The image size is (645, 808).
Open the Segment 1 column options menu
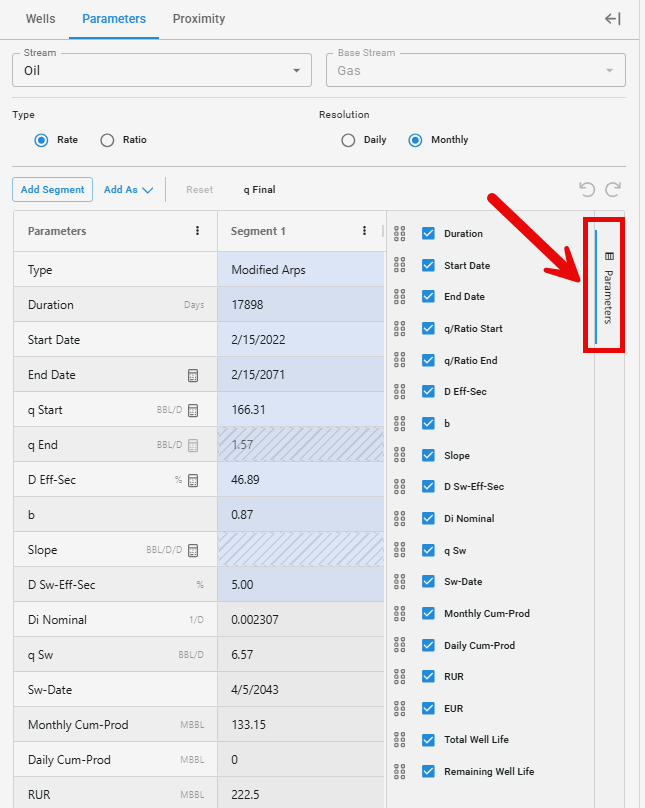tap(364, 231)
